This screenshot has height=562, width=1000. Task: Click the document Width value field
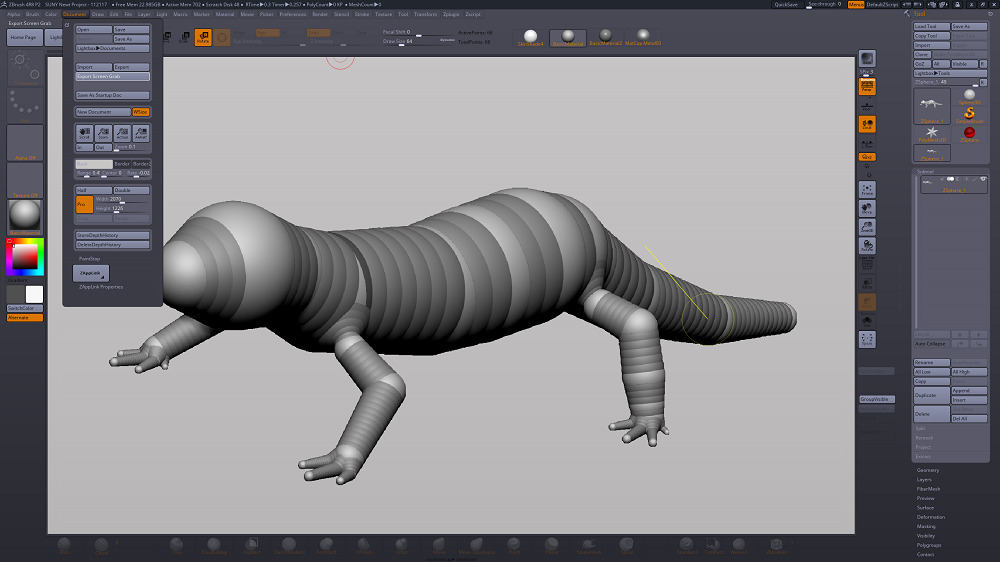[122, 199]
